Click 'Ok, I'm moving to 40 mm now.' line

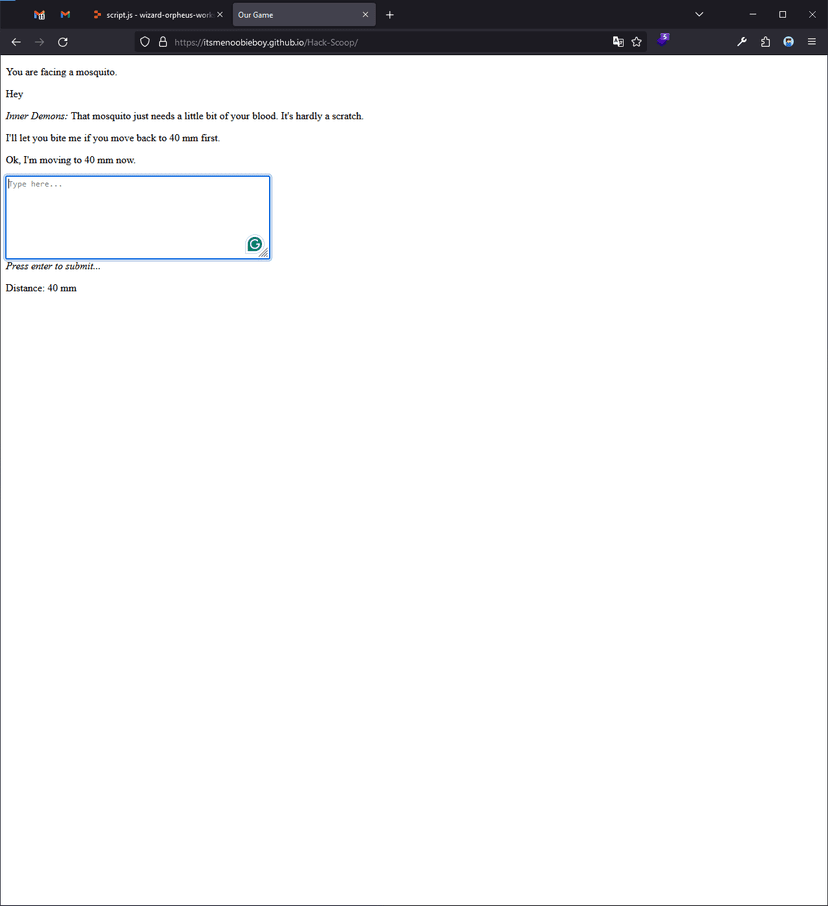click(x=70, y=160)
